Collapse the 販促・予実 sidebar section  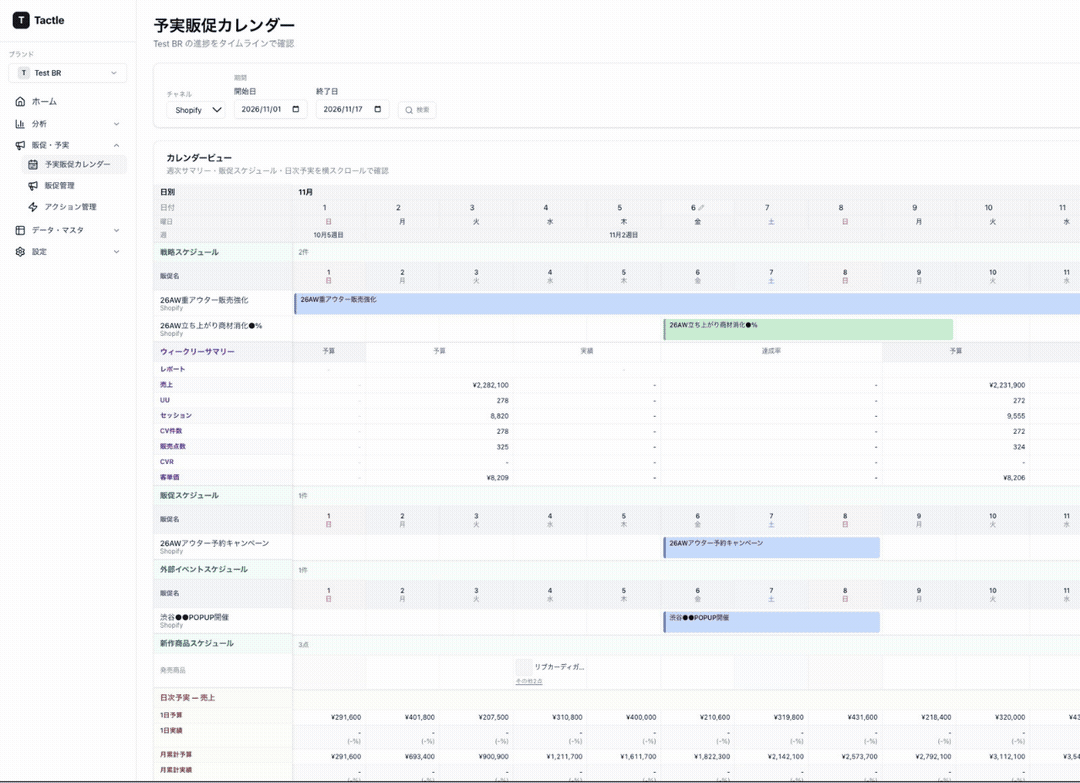tap(68, 145)
